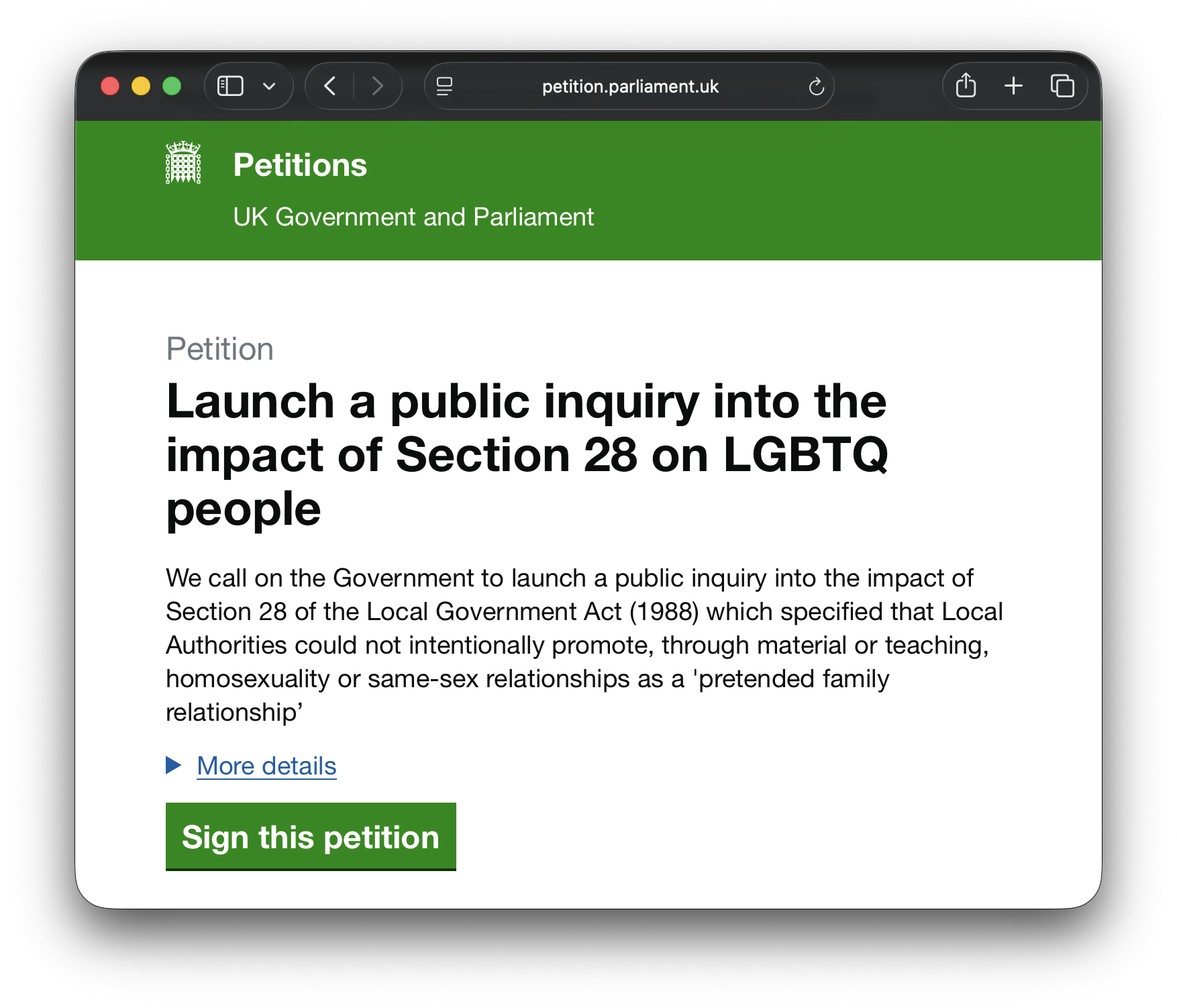Open a new tab with the plus icon
Image resolution: width=1177 pixels, height=1008 pixels.
click(x=1013, y=86)
